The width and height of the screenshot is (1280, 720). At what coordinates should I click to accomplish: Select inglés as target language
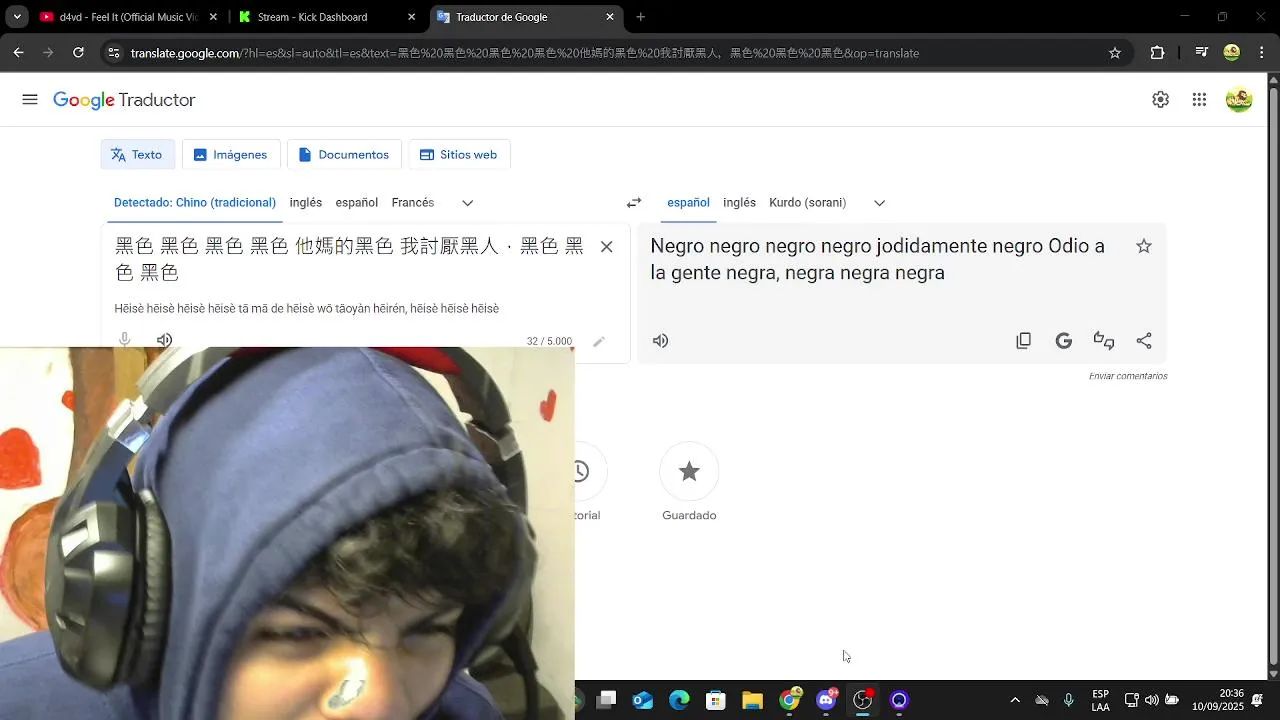click(x=740, y=203)
